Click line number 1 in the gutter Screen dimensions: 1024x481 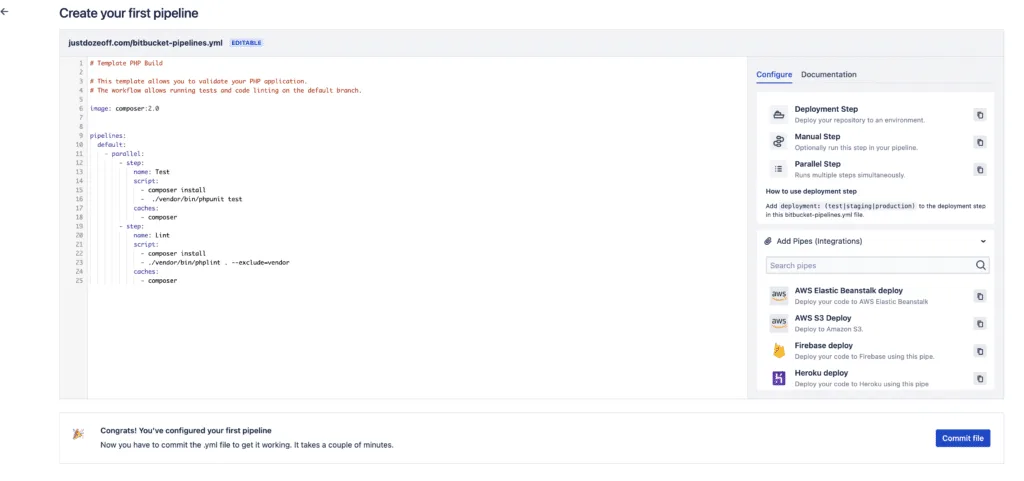click(80, 63)
